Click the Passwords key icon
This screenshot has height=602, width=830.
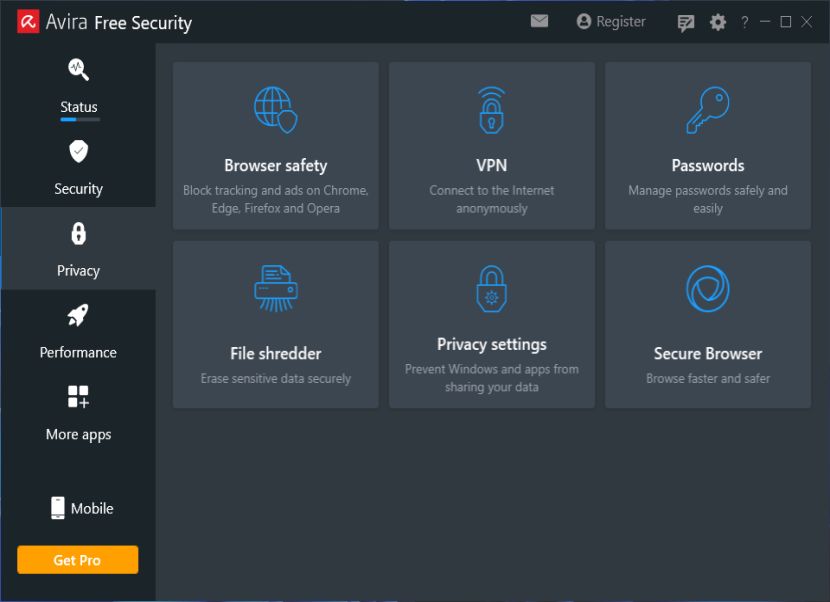pyautogui.click(x=708, y=110)
